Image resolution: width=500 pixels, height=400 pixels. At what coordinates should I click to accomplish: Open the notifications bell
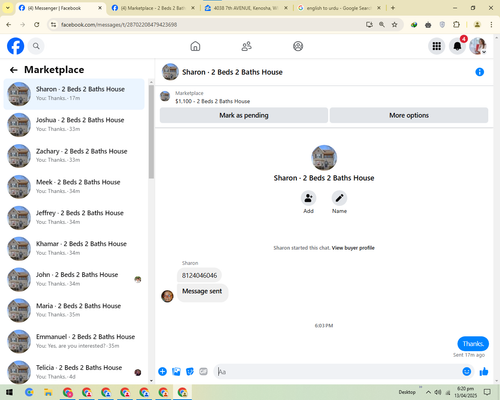457,46
